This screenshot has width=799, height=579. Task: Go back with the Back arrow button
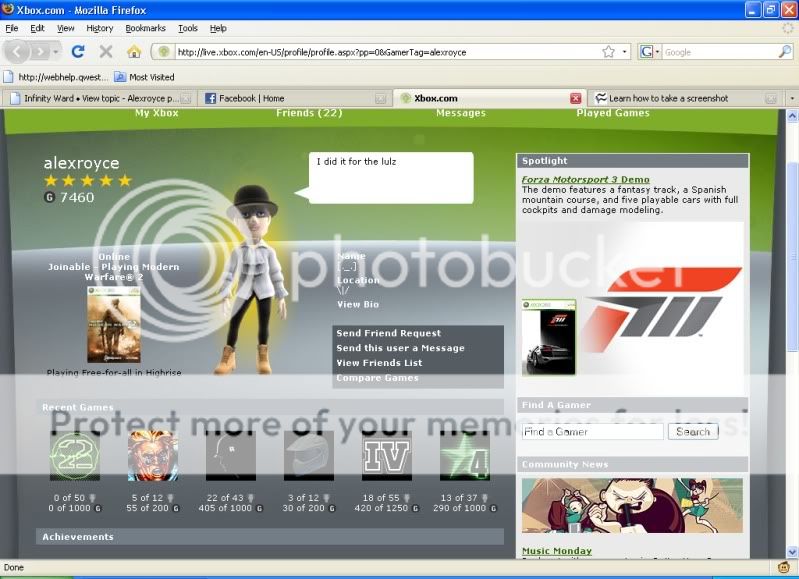pyautogui.click(x=16, y=51)
